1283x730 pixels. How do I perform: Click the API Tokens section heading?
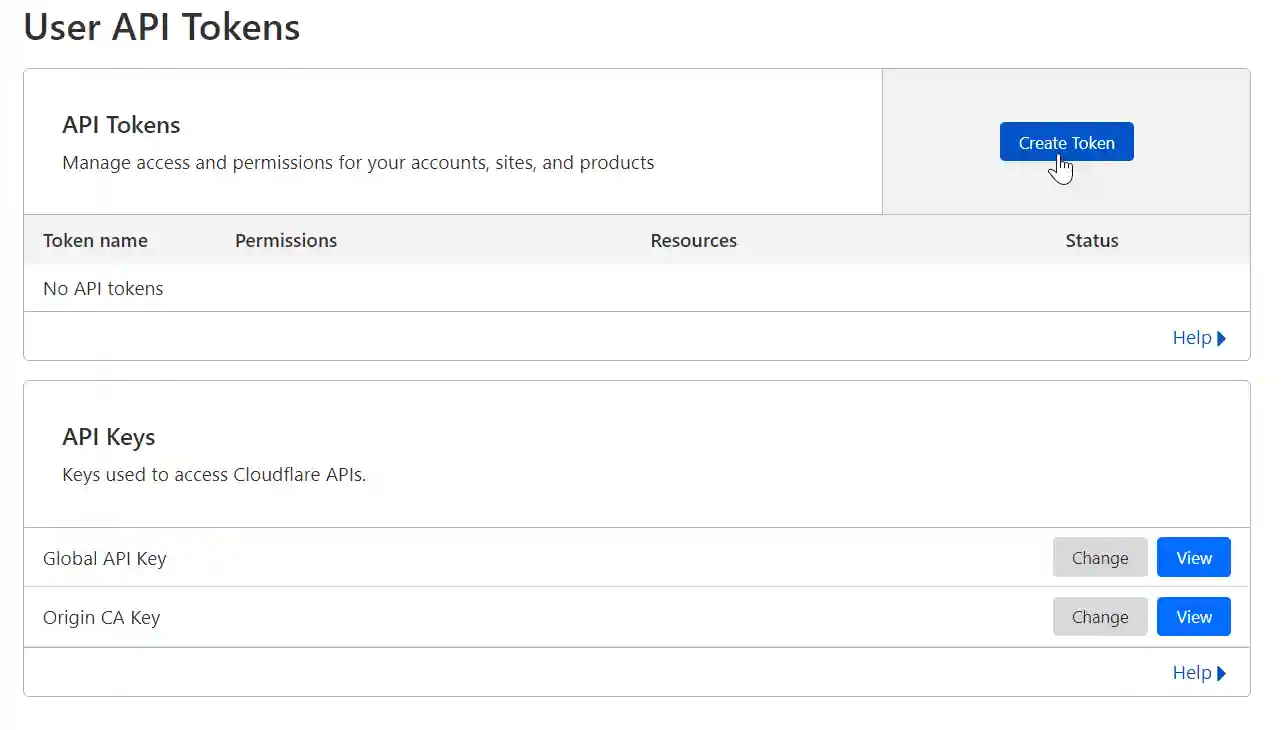click(121, 124)
